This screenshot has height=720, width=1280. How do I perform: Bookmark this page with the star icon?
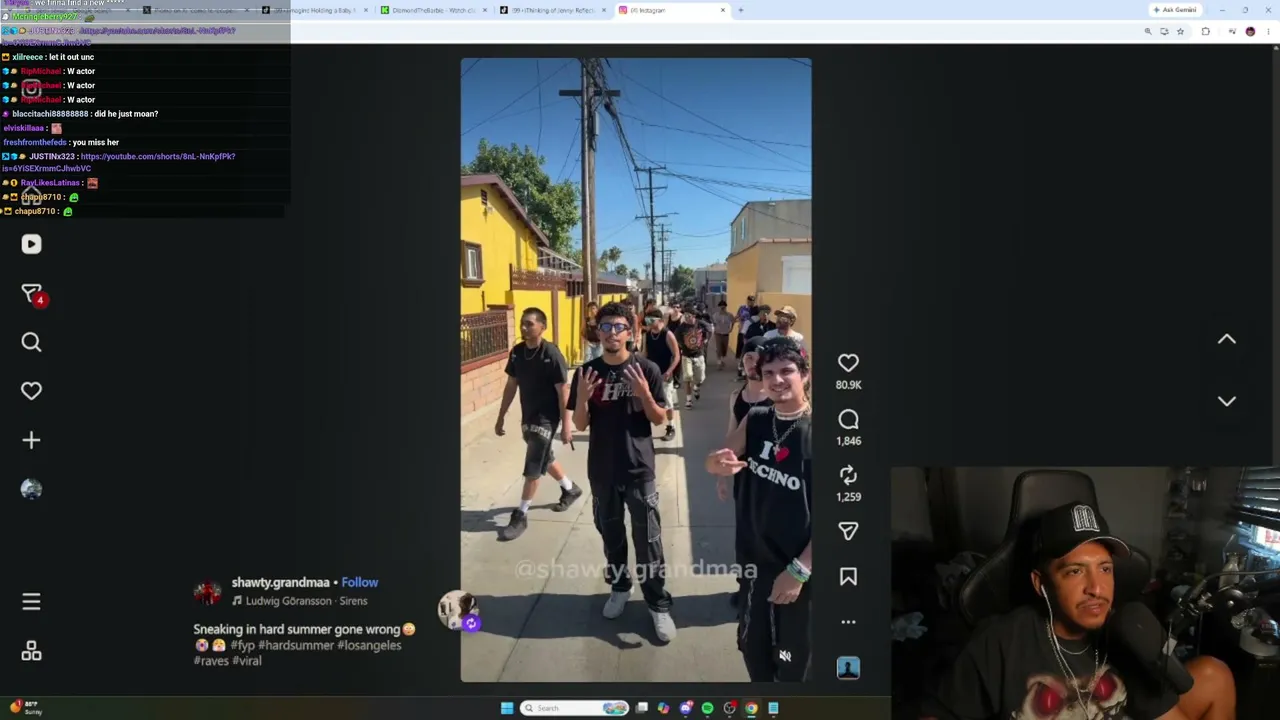pyautogui.click(x=1180, y=31)
